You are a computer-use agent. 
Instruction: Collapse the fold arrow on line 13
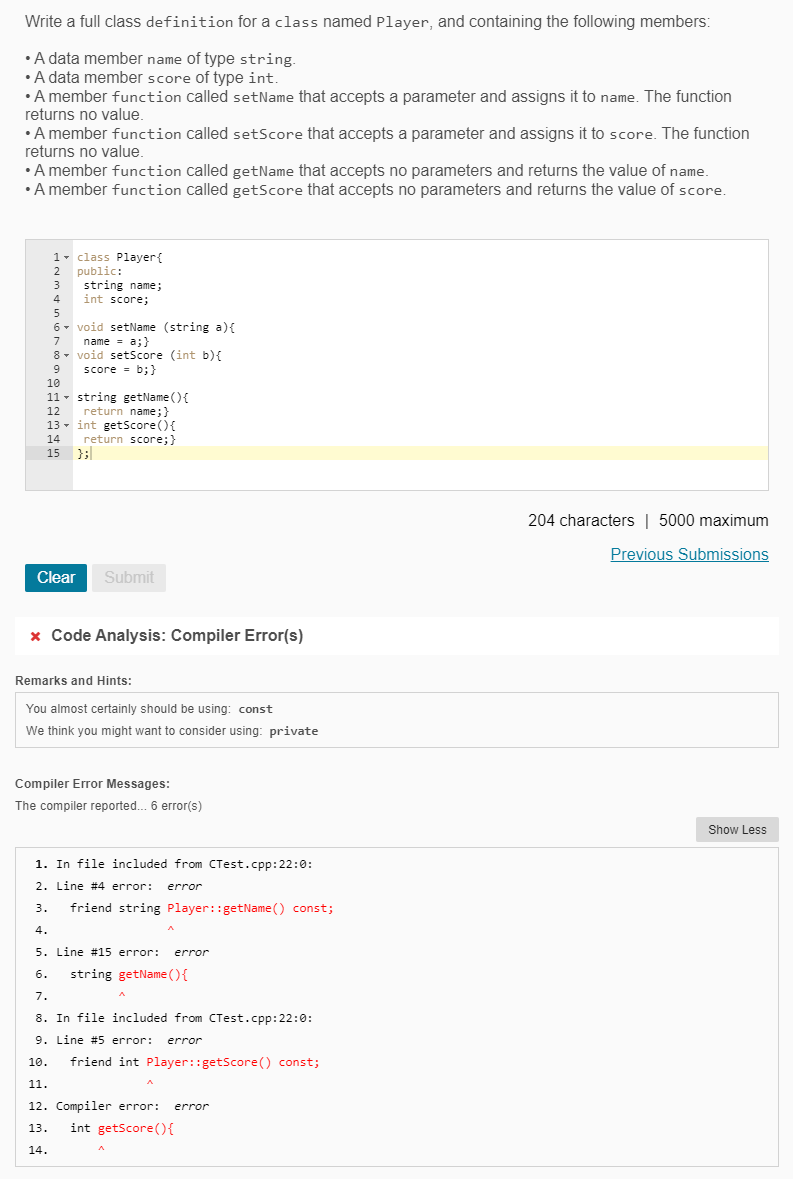click(66, 425)
